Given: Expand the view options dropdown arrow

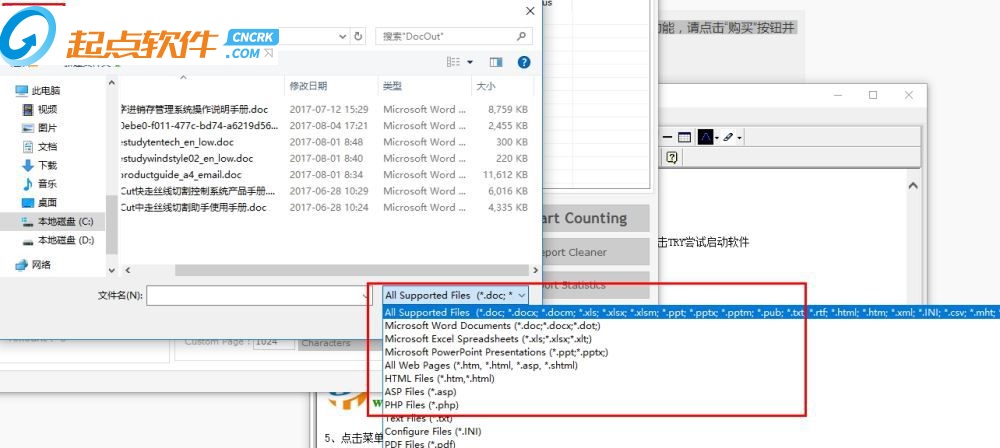Looking at the screenshot, I should point(468,62).
